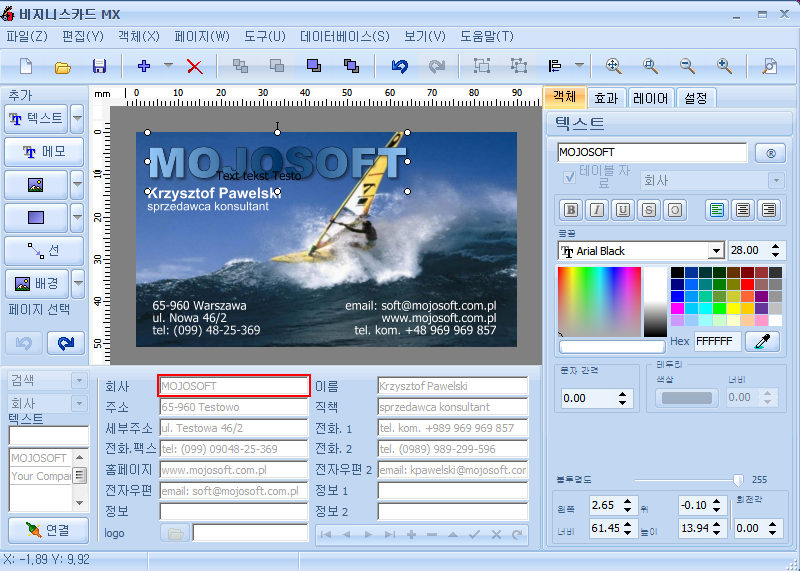Zoom to fit with the first magnifier icon
800x571 pixels.
coord(613,66)
